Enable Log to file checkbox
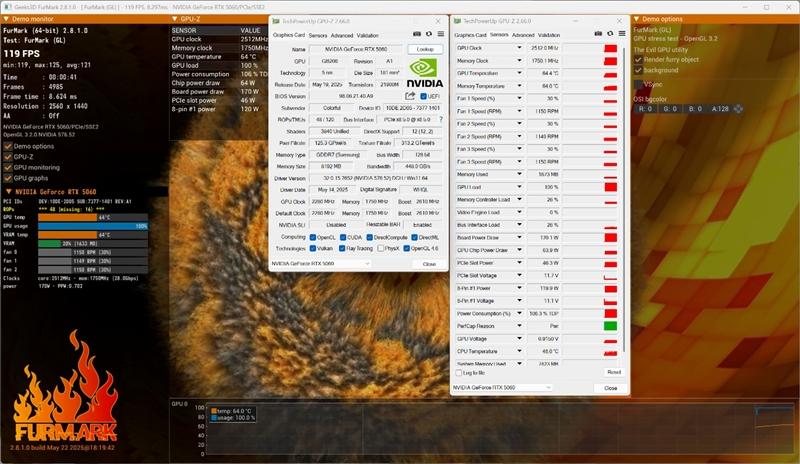This screenshot has height=464, width=800. point(458,373)
